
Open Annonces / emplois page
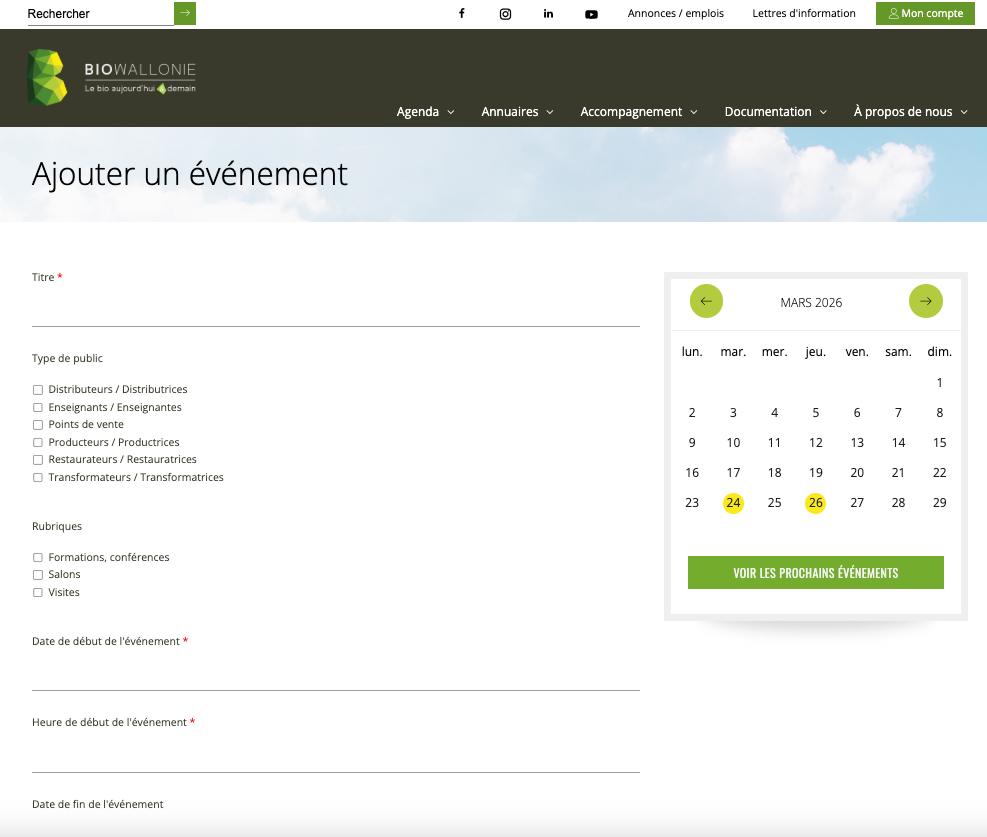click(x=675, y=14)
